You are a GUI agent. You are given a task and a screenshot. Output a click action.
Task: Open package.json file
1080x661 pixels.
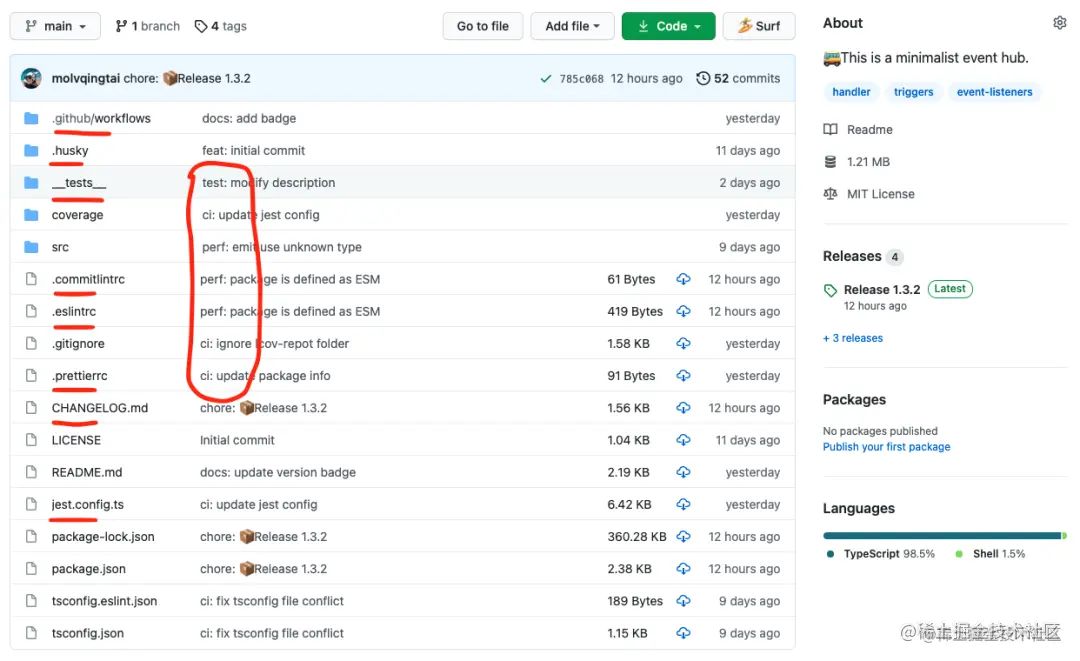(88, 569)
